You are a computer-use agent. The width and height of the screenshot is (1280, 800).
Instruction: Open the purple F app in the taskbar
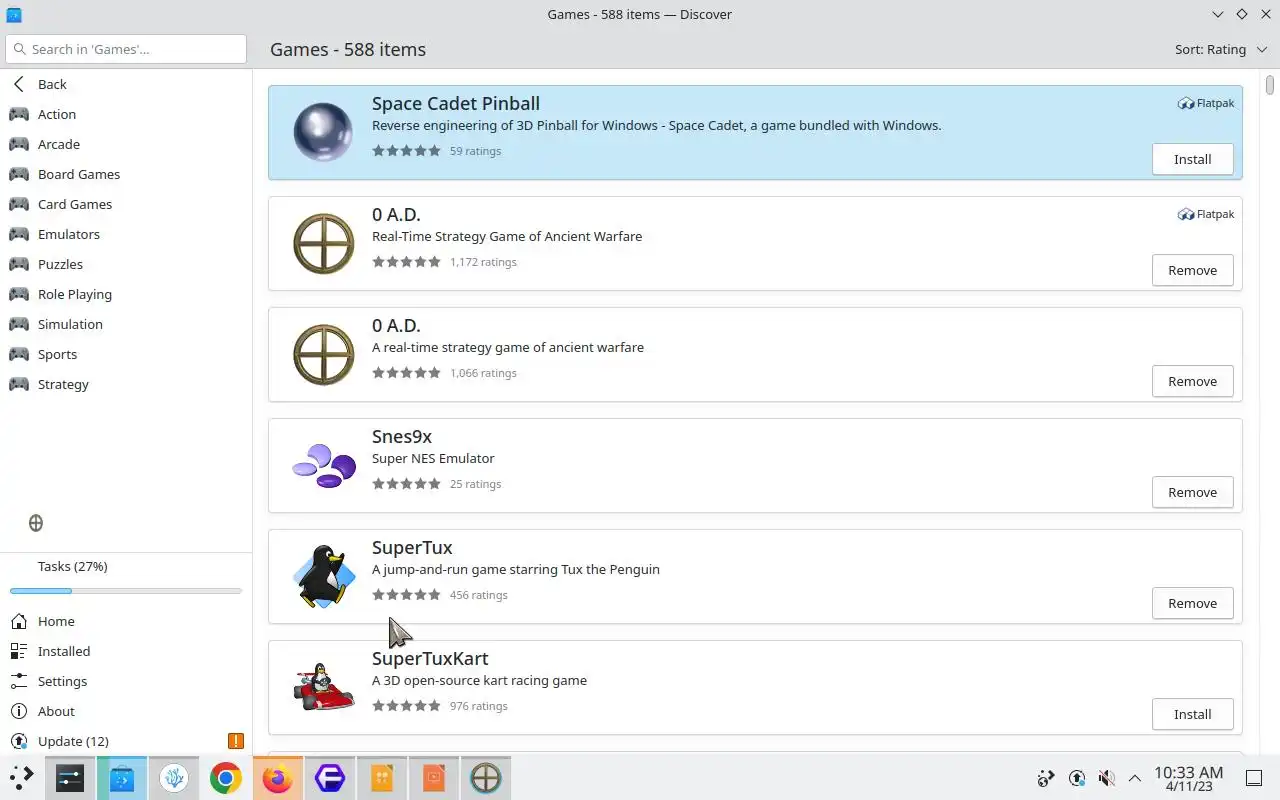(x=330, y=777)
